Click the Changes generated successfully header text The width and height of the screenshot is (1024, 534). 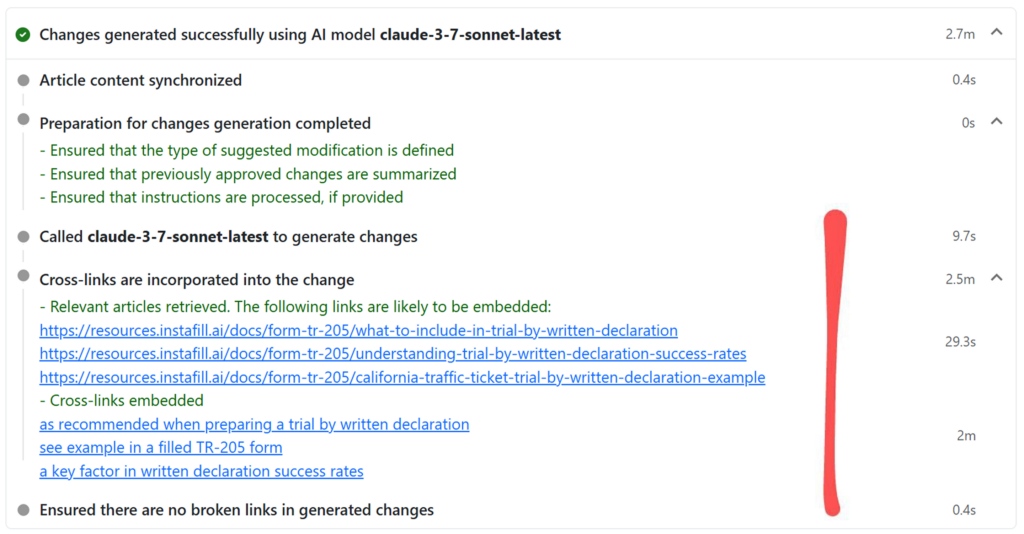pos(300,35)
